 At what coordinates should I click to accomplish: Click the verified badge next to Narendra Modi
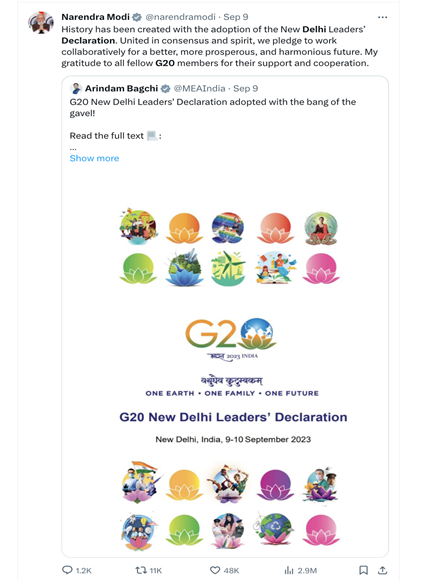click(137, 17)
